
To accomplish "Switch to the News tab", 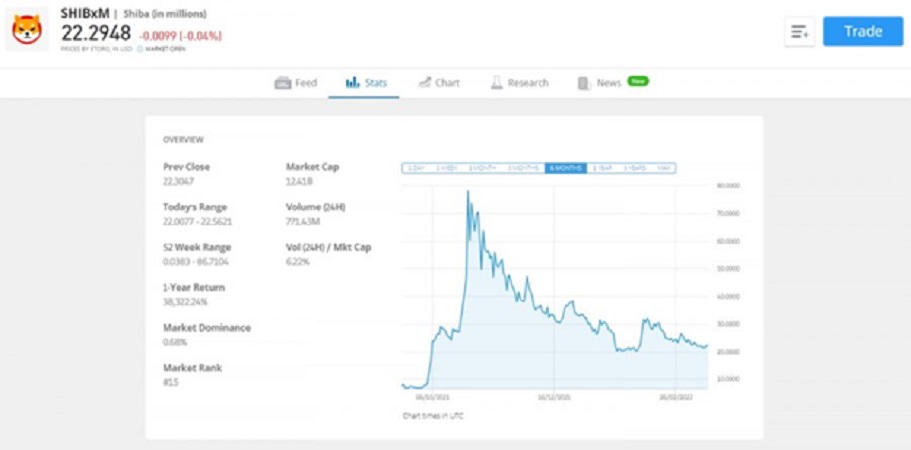I will pyautogui.click(x=609, y=83).
